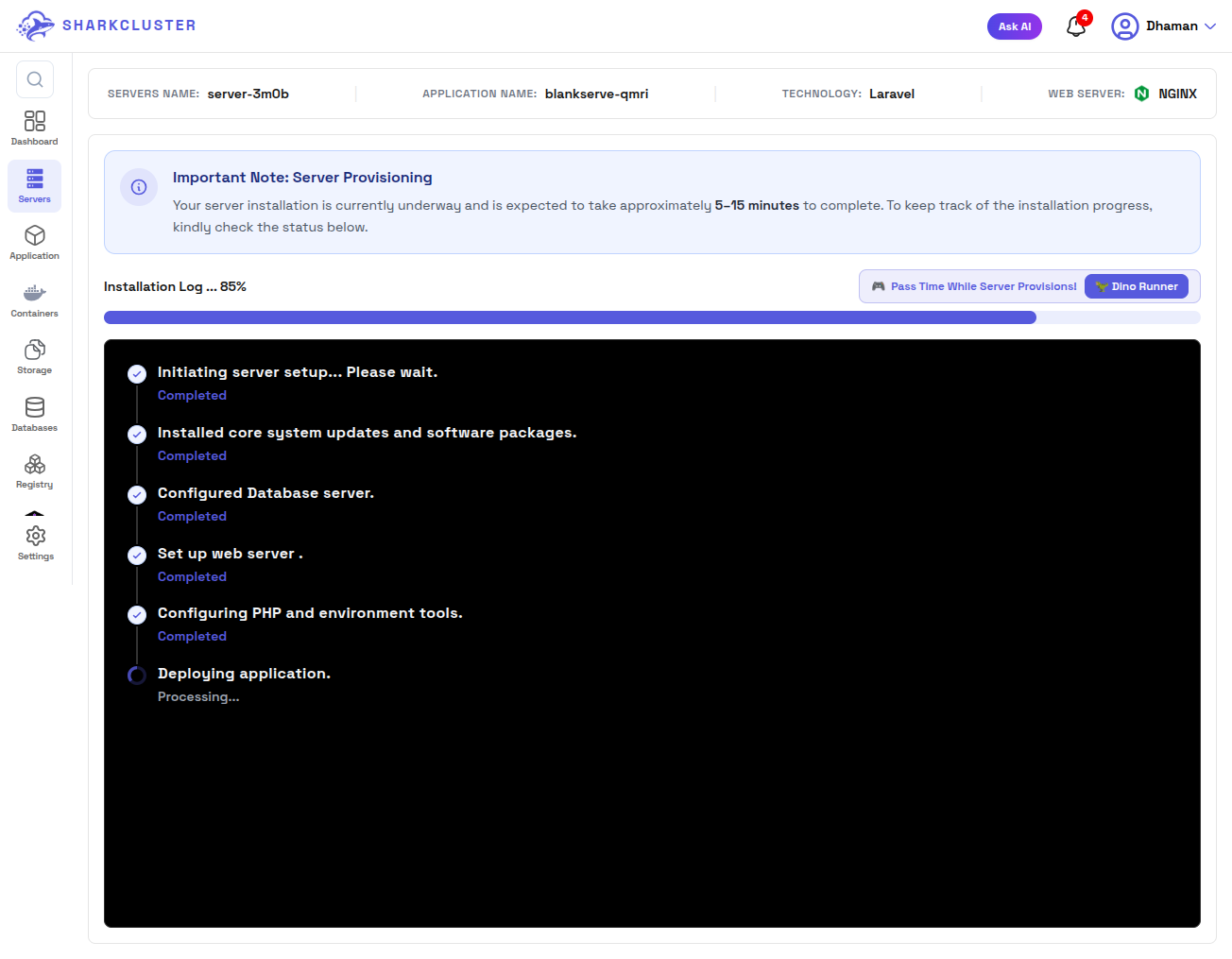Collapse sidebar using the up arrow
Image resolution: width=1232 pixels, height=959 pixels.
point(35,514)
